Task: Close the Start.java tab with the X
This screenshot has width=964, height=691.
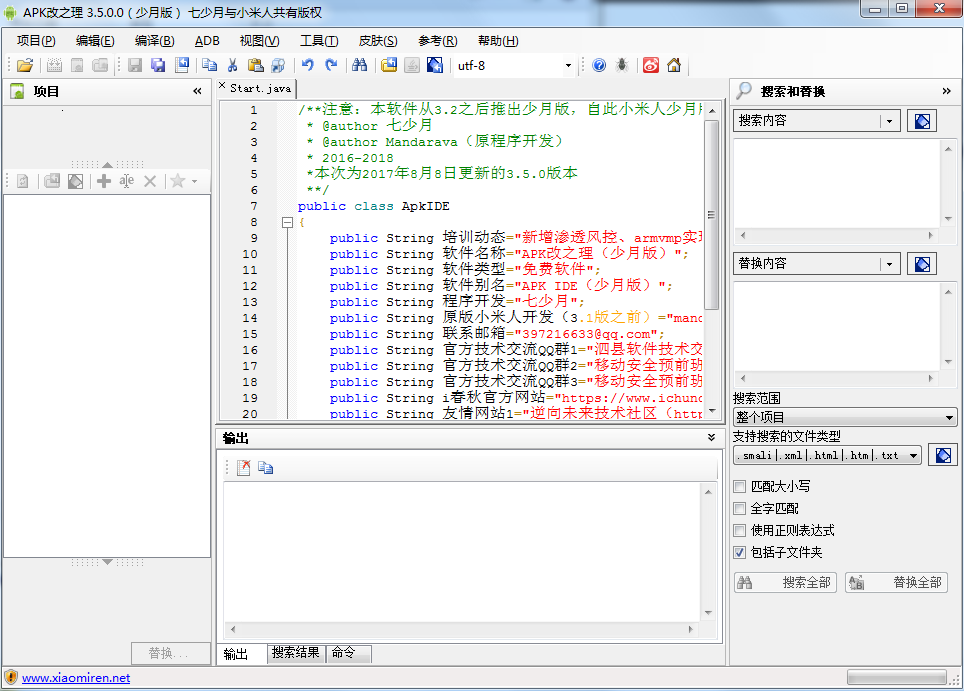Action: pos(222,86)
